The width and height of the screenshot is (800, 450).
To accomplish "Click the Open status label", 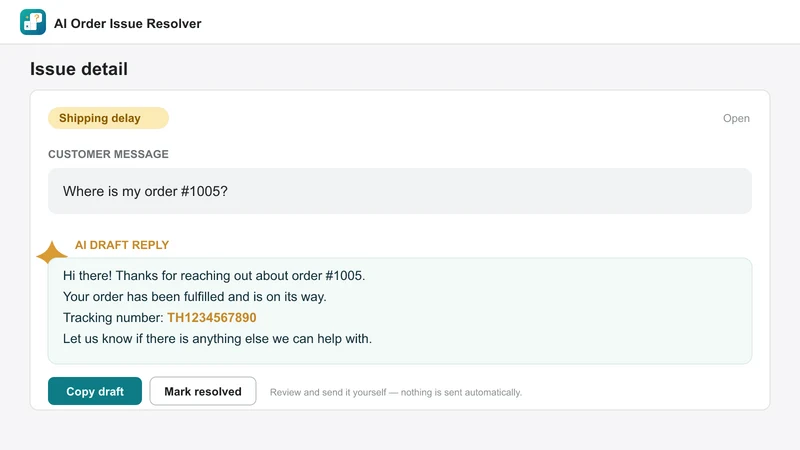I will pos(736,118).
